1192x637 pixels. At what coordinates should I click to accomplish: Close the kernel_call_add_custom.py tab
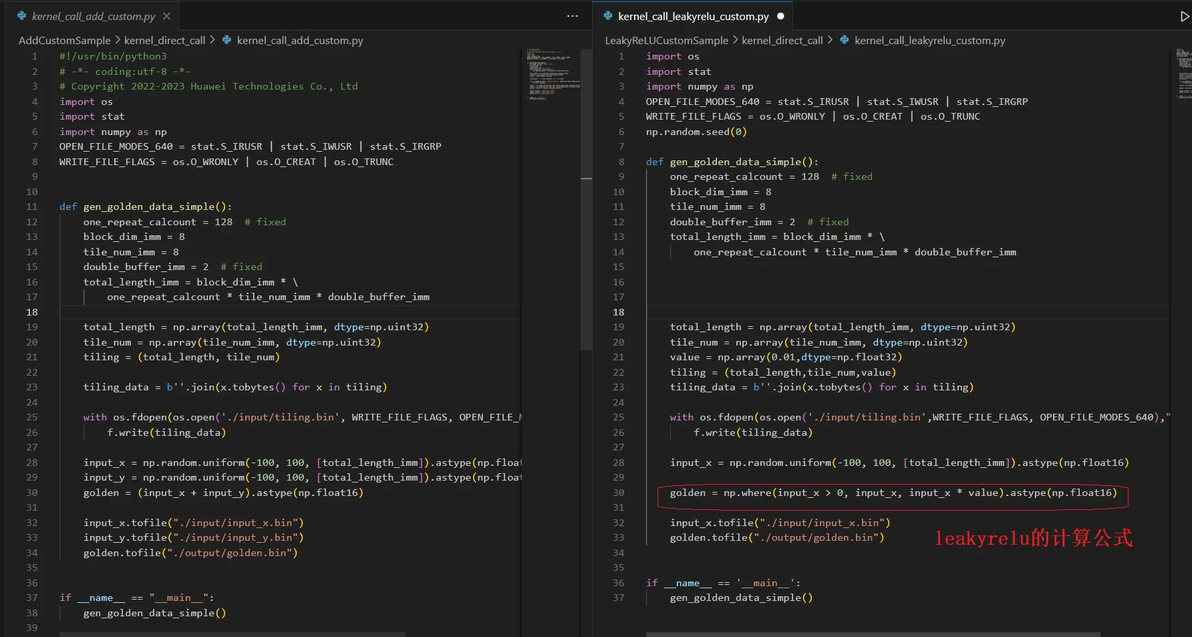pyautogui.click(x=166, y=16)
